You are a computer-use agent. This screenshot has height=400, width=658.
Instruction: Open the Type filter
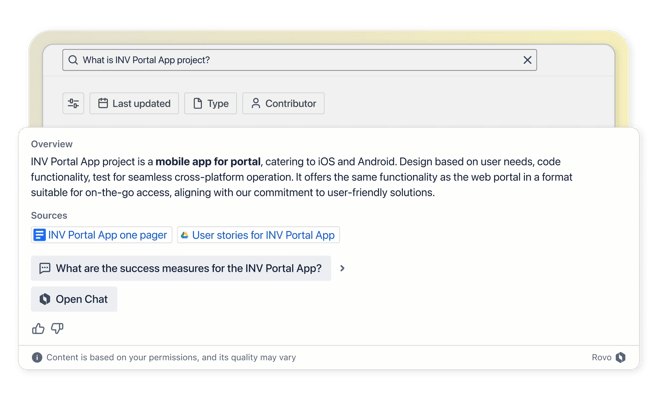pyautogui.click(x=211, y=103)
